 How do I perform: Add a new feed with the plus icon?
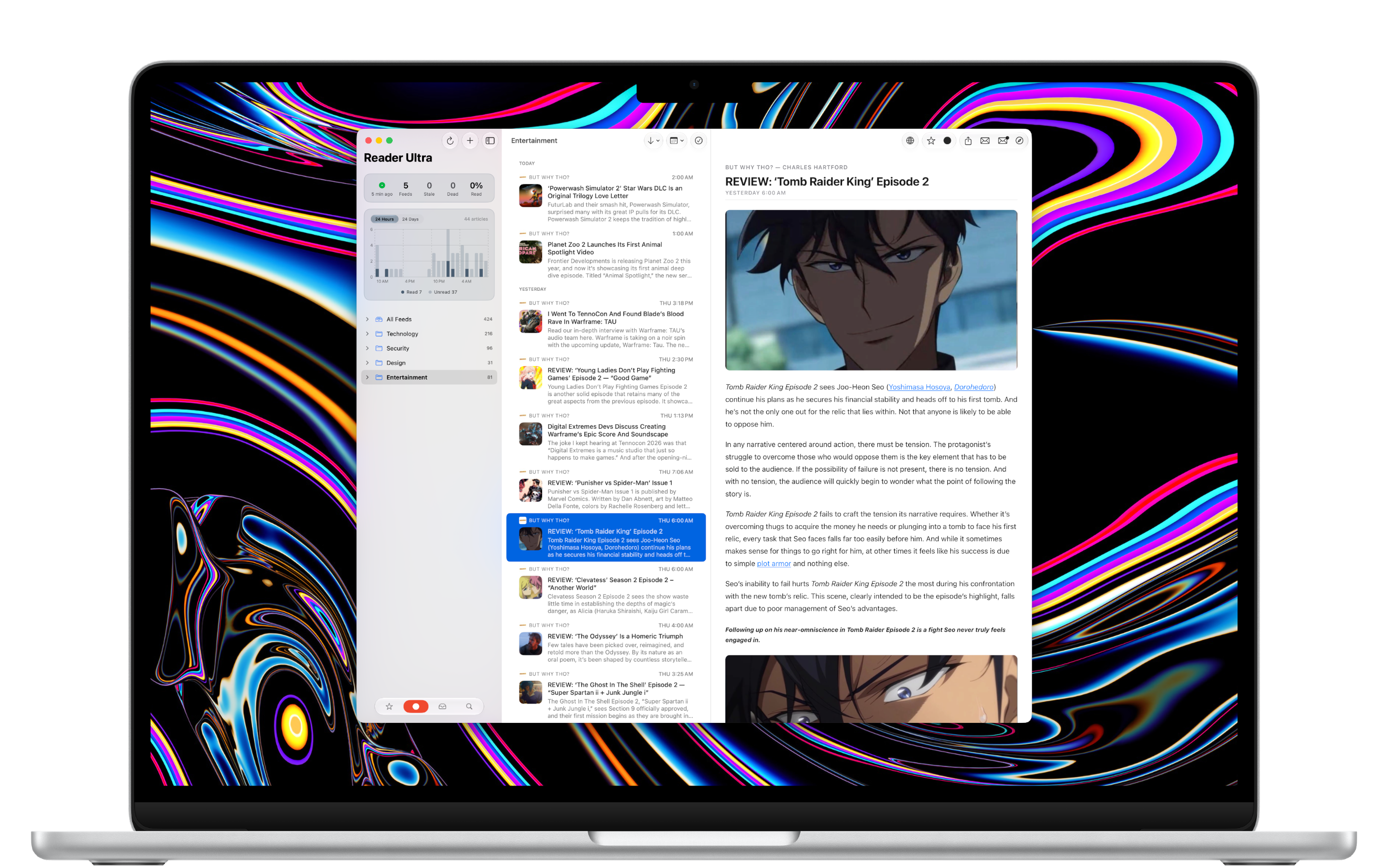click(469, 141)
